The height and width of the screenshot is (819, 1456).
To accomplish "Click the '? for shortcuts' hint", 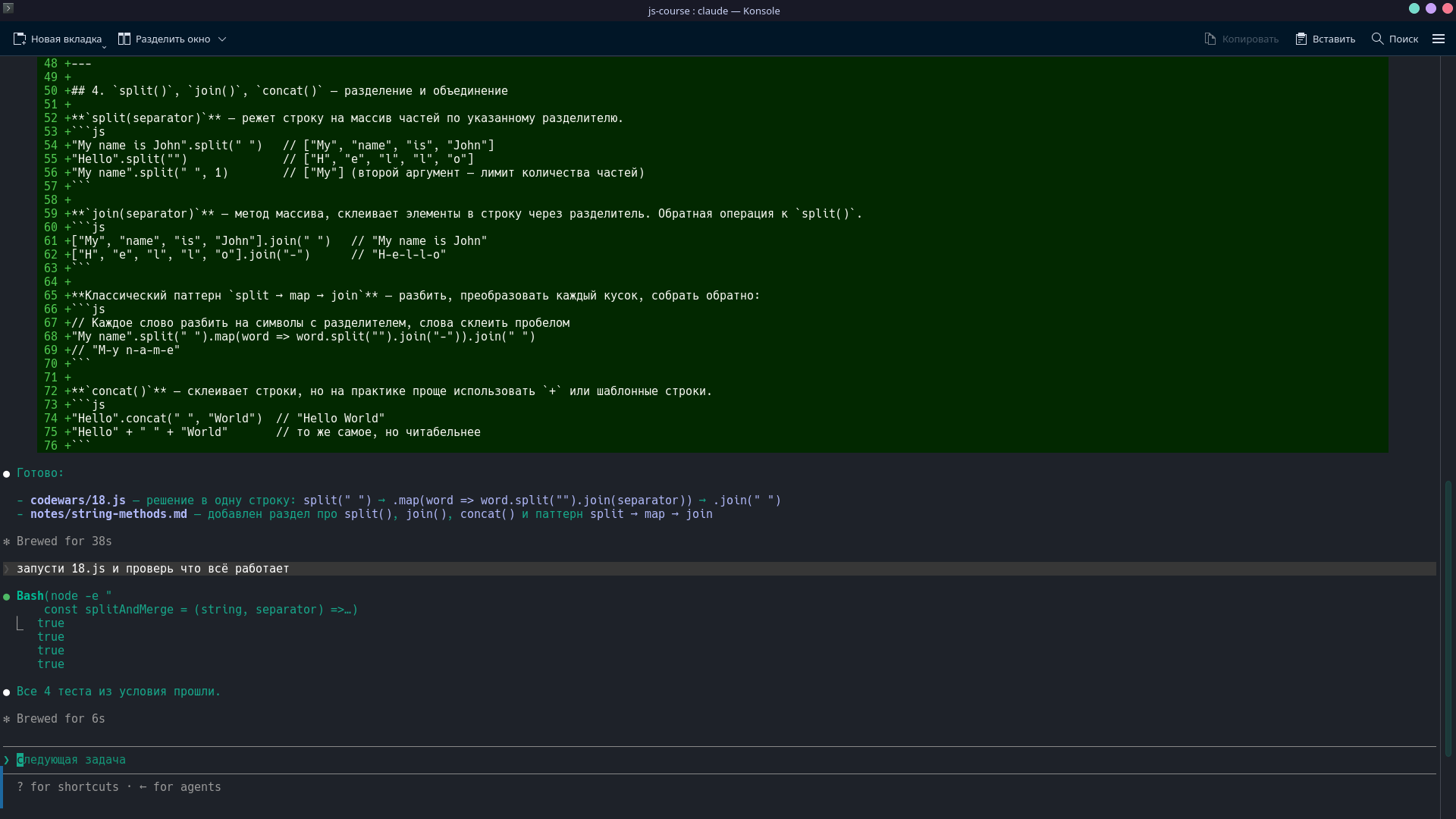I will [67, 787].
